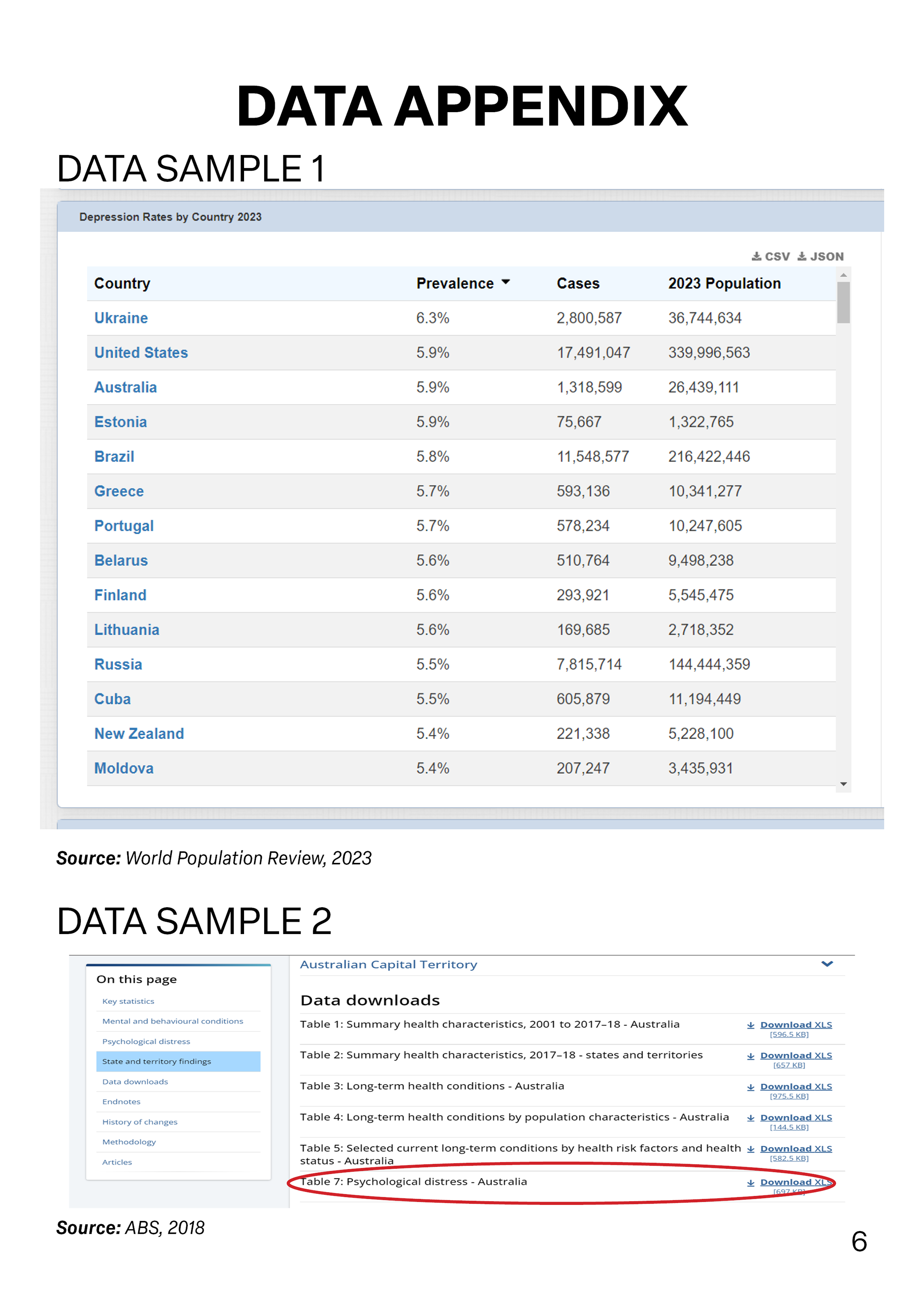Select State and territory findings menu item
The image size is (924, 1307).
pyautogui.click(x=178, y=1062)
